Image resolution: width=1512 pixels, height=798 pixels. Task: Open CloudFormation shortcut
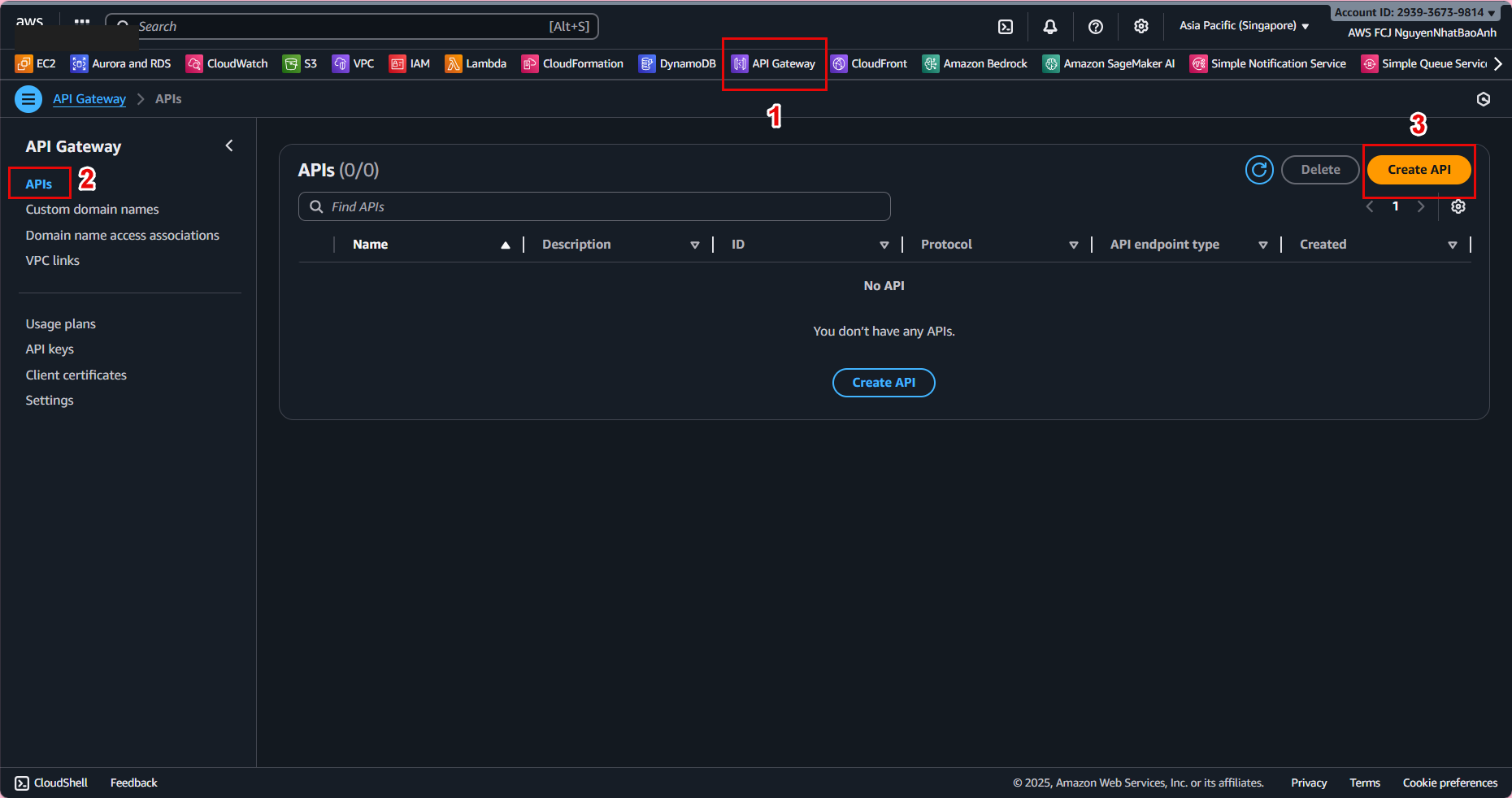click(x=572, y=63)
